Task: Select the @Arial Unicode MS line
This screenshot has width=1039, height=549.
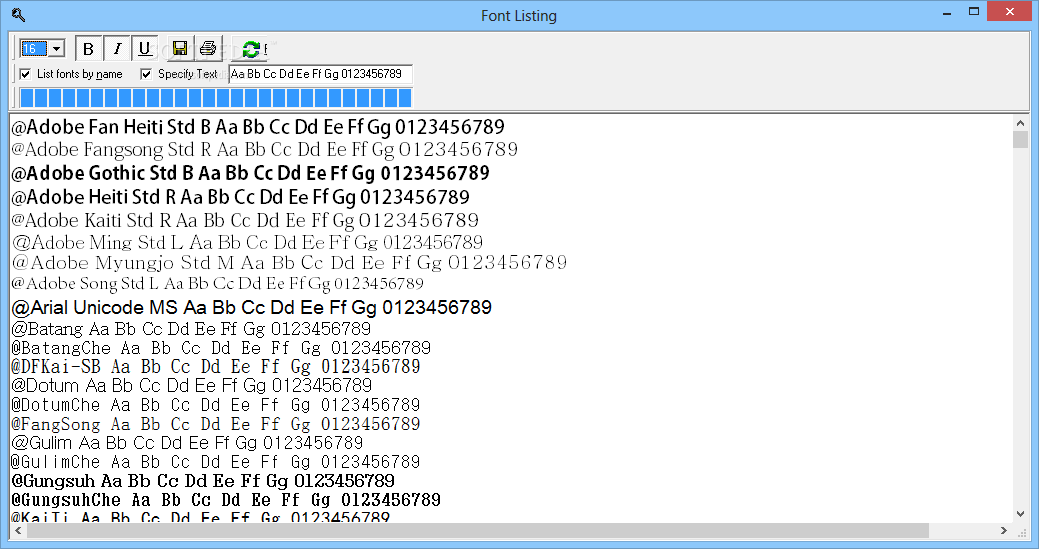Action: tap(251, 308)
